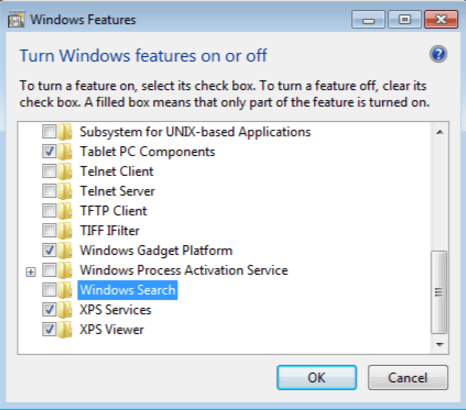
Task: Tick the Windows Process Activation Service checkbox
Action: click(x=49, y=270)
